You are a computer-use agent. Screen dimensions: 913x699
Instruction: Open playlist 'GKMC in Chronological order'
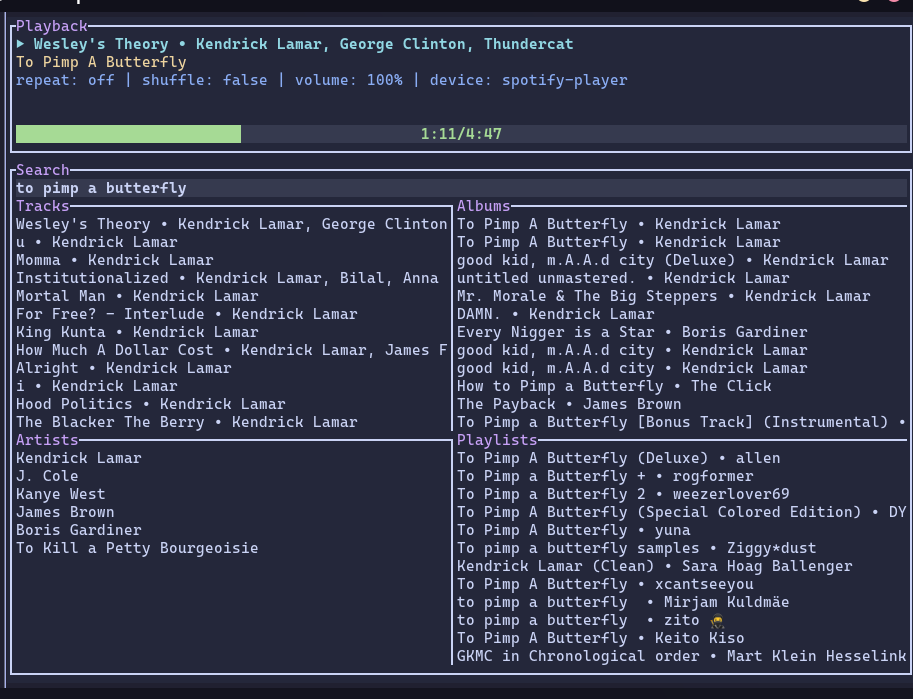click(x=682, y=657)
